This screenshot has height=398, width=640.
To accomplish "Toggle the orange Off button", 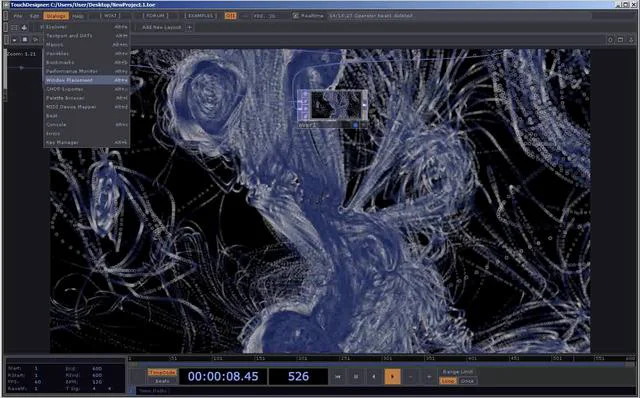I will [x=231, y=16].
